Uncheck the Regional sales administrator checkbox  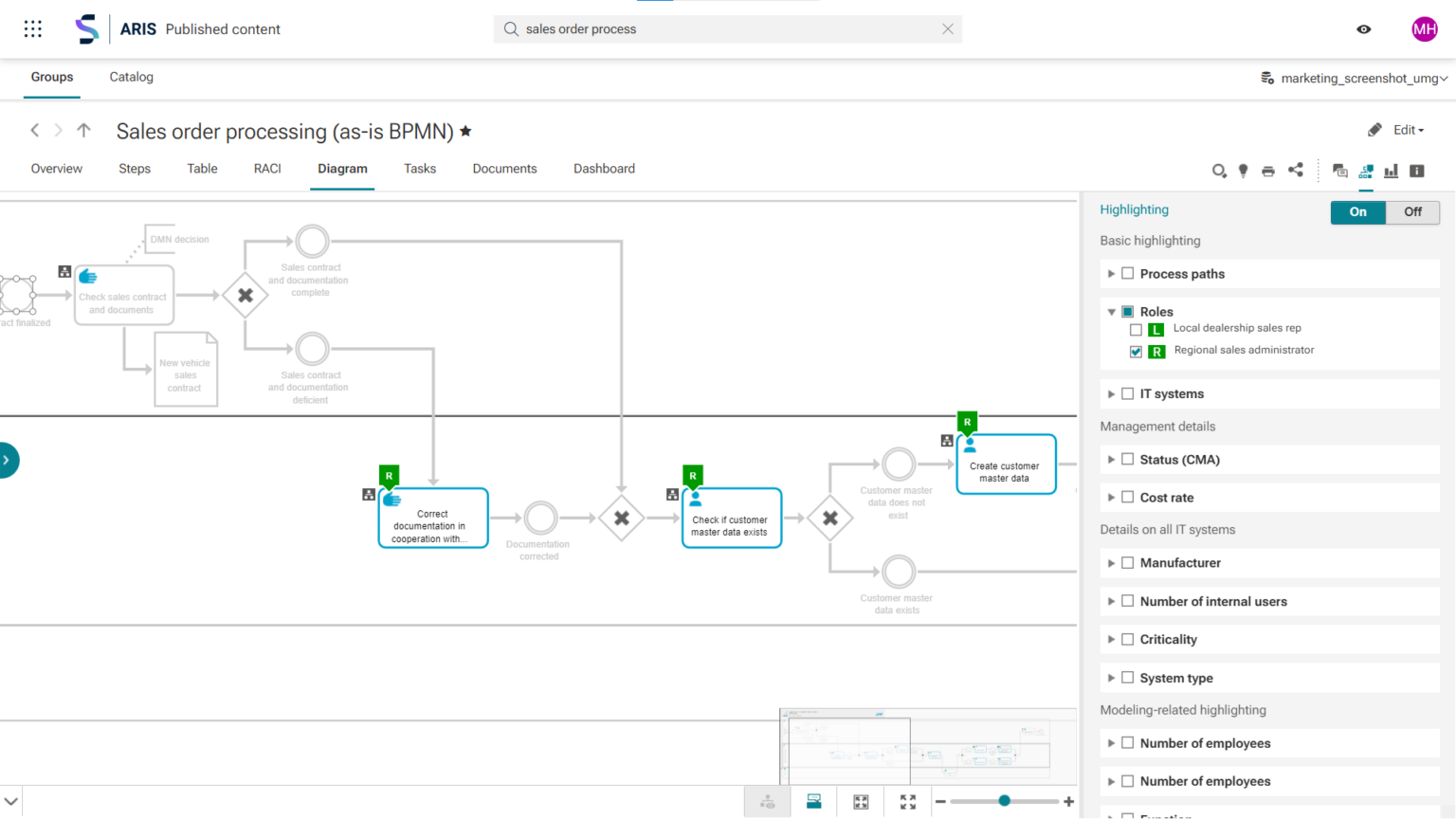1136,351
